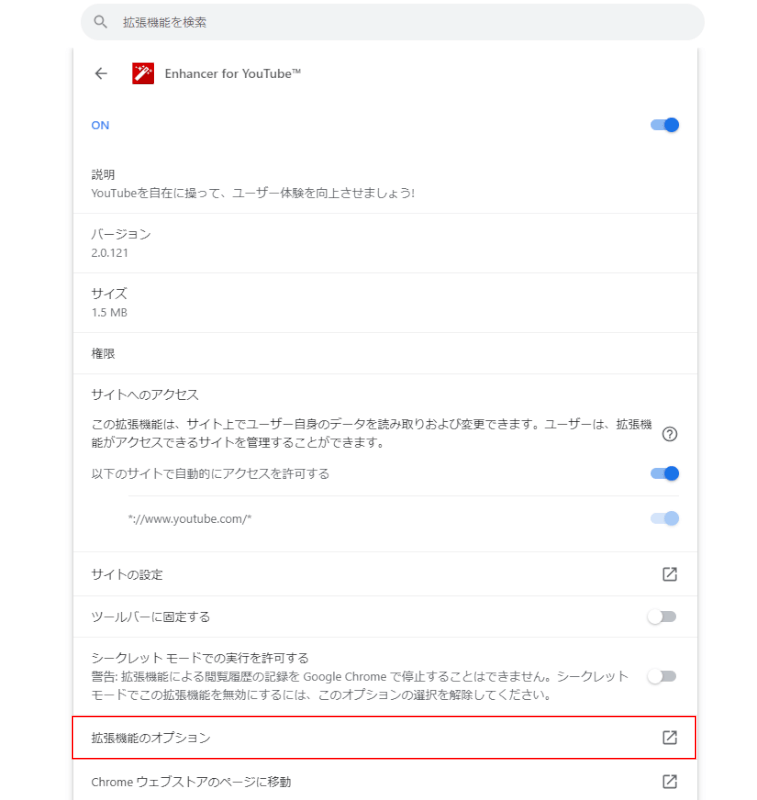Click the back arrow beside Enhancer for YouTube

tap(101, 73)
